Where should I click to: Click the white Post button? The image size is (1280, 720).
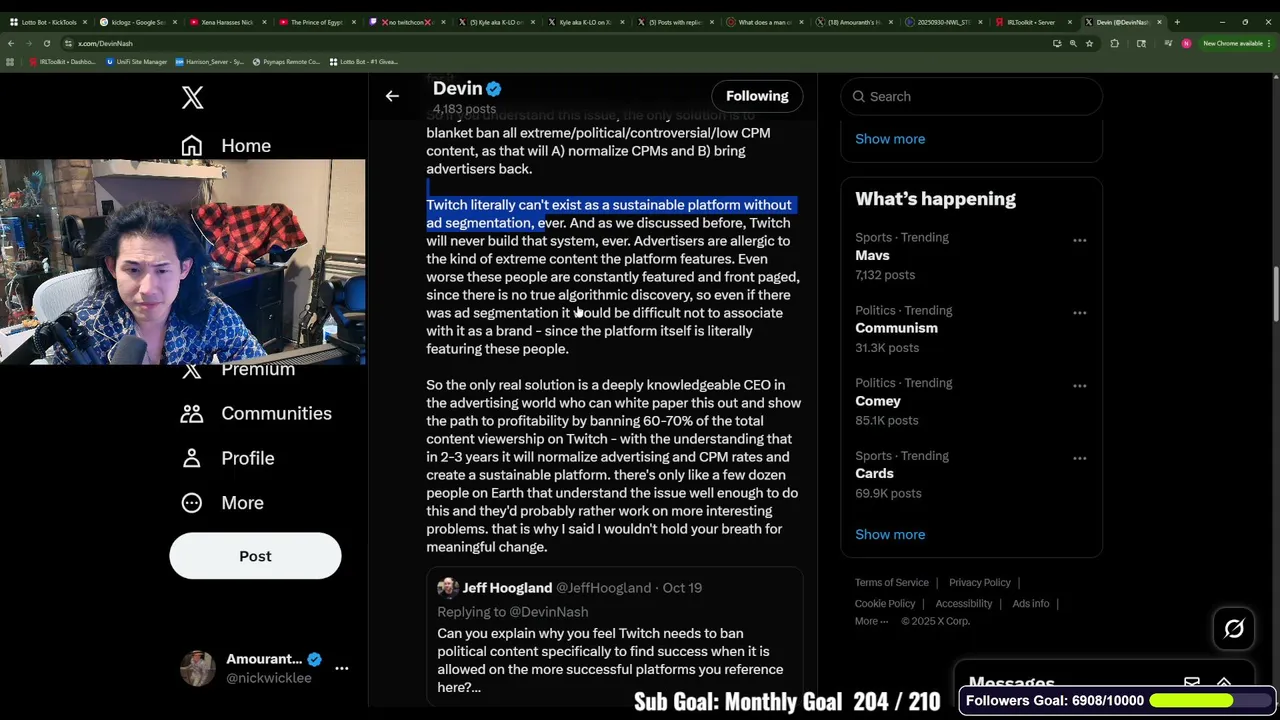[255, 556]
